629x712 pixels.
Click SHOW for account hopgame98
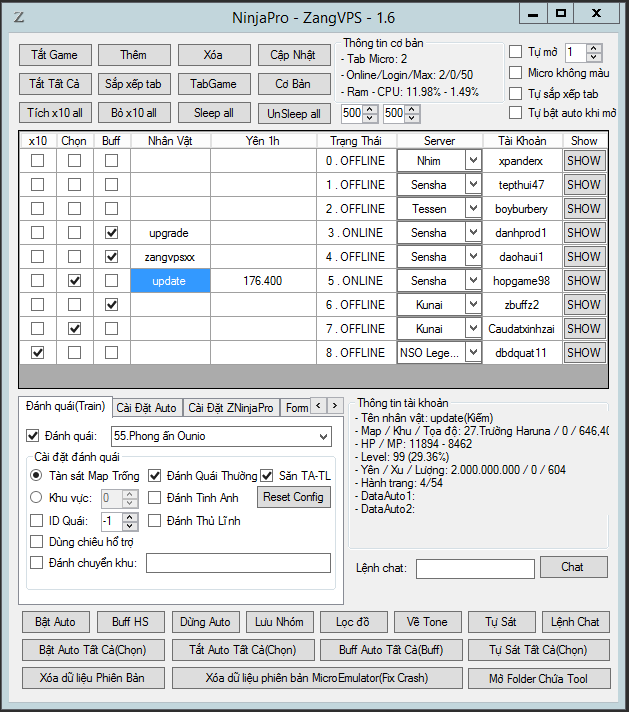point(583,281)
